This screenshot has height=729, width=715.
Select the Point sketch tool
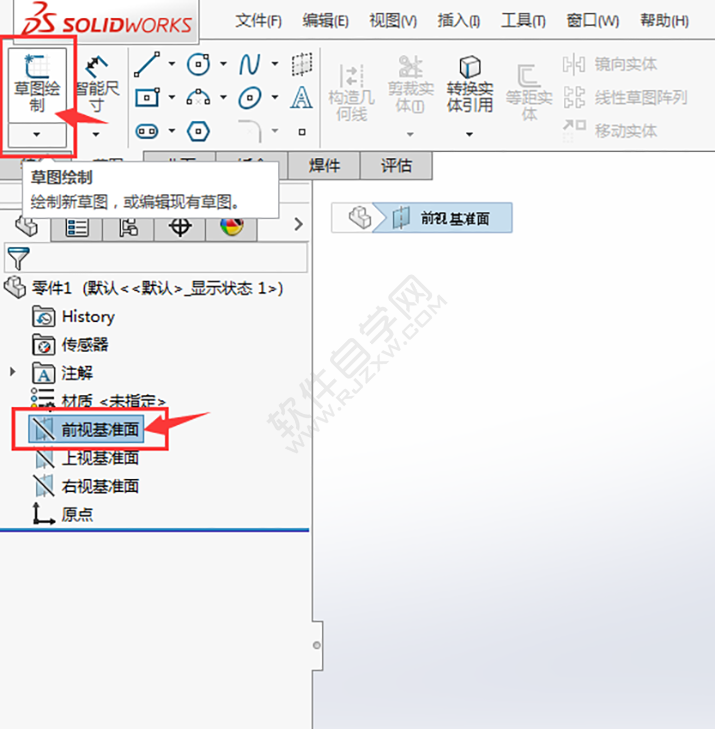point(302,132)
